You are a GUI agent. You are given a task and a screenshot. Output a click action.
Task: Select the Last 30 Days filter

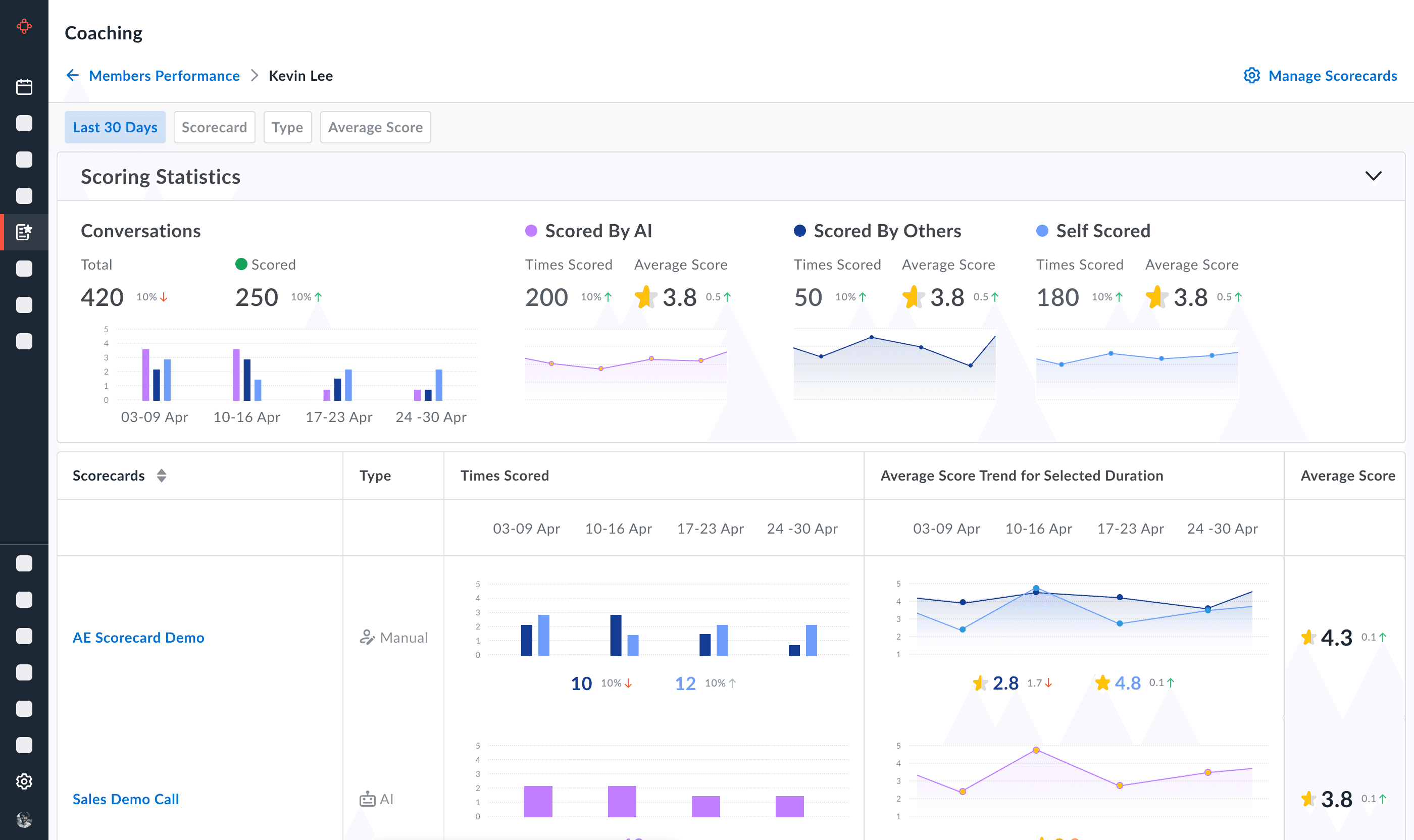pos(115,127)
